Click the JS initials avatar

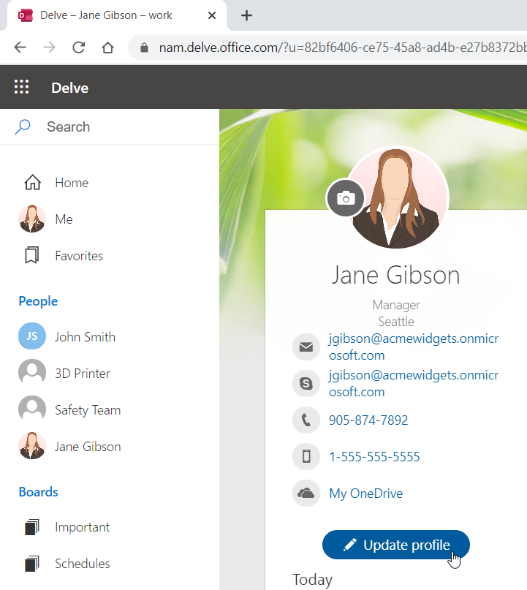point(32,336)
